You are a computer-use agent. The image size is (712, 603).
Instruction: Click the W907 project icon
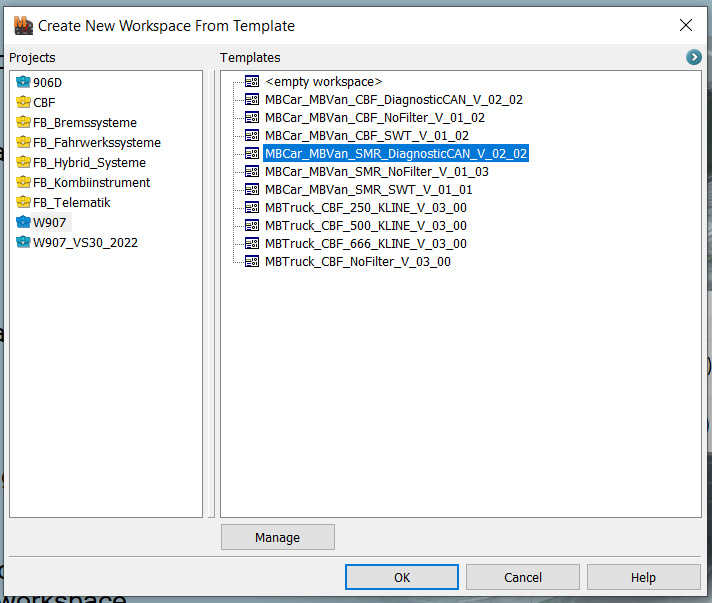coord(23,222)
